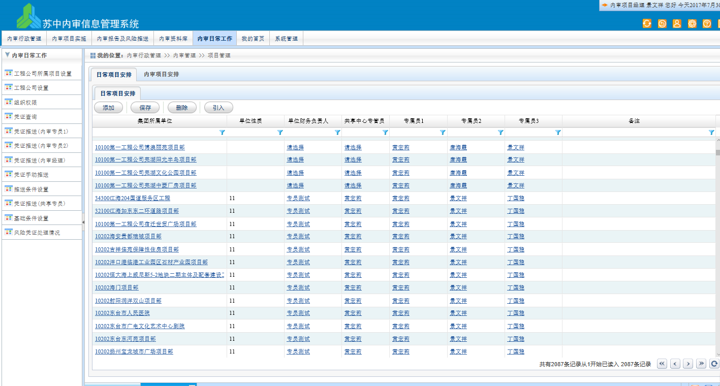This screenshot has height=386, width=720.
Task: Open 凭证查询 via its sidebar icon
Action: 8,117
